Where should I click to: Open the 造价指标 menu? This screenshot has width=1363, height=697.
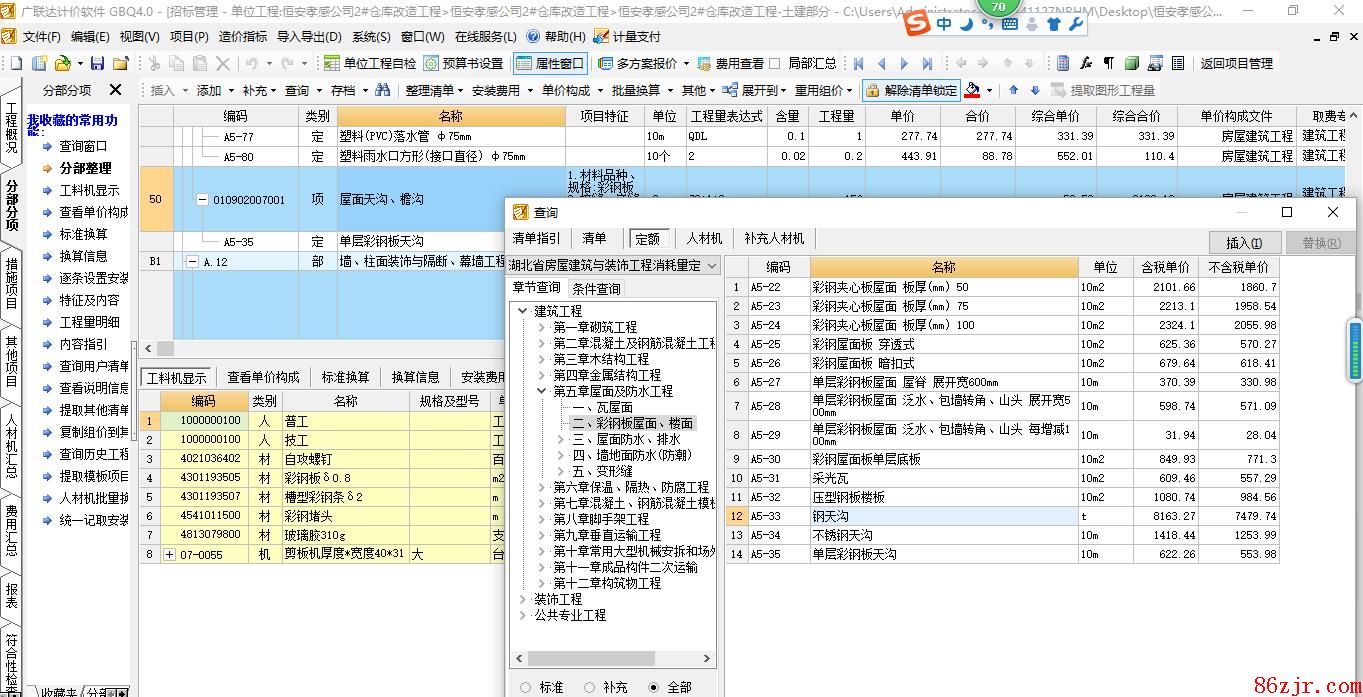tap(243, 37)
